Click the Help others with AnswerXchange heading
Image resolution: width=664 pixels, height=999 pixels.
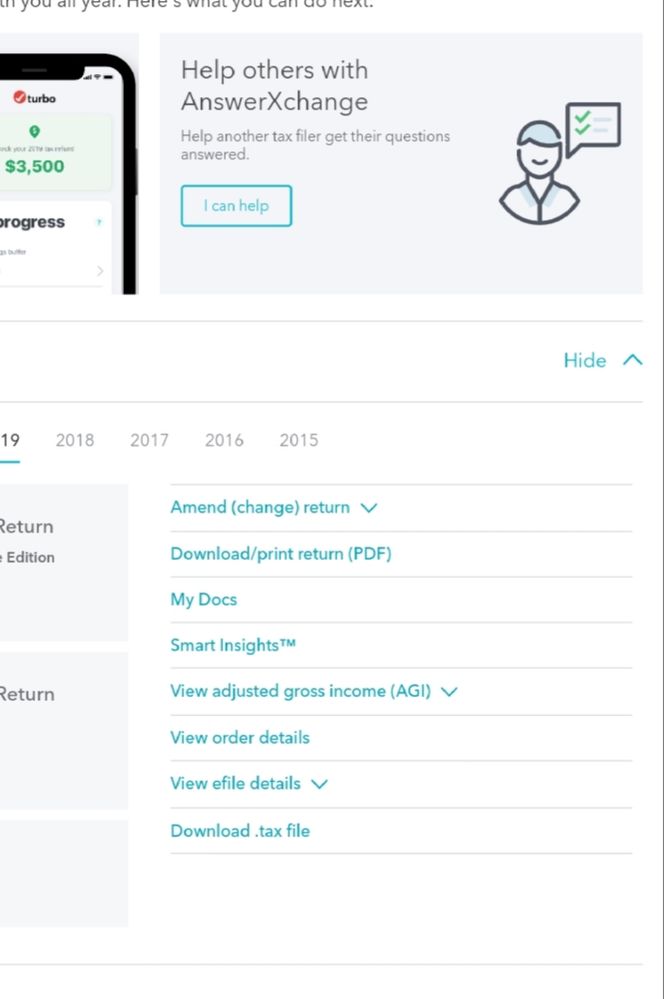[x=275, y=86]
